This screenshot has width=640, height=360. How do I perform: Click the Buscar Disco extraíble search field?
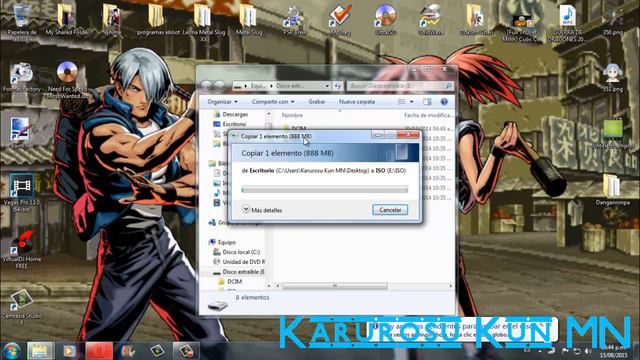(400, 86)
